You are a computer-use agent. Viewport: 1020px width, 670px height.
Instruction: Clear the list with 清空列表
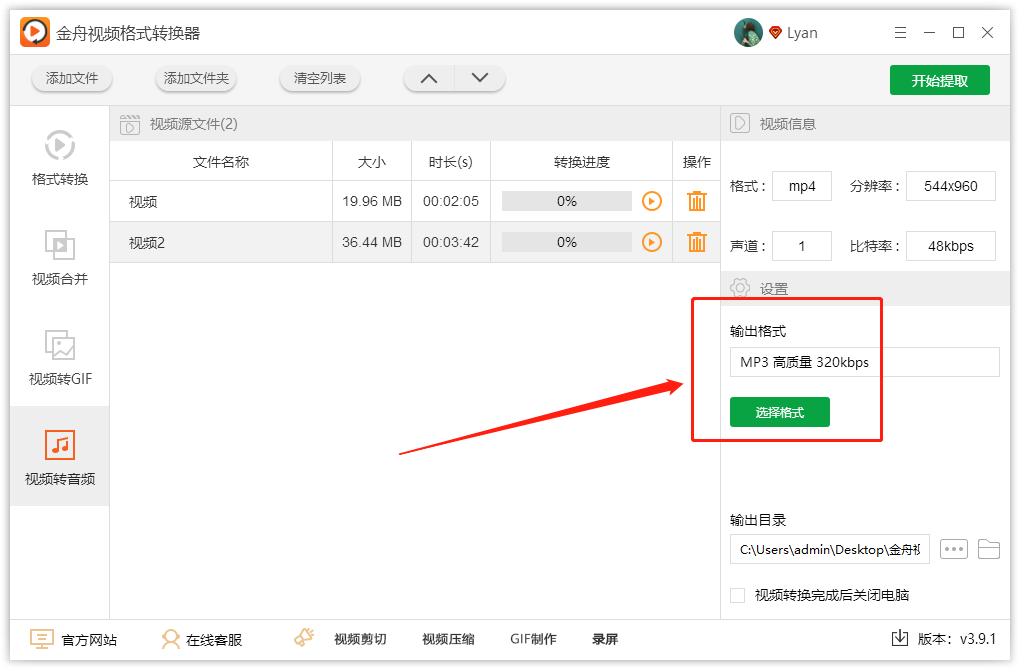319,79
